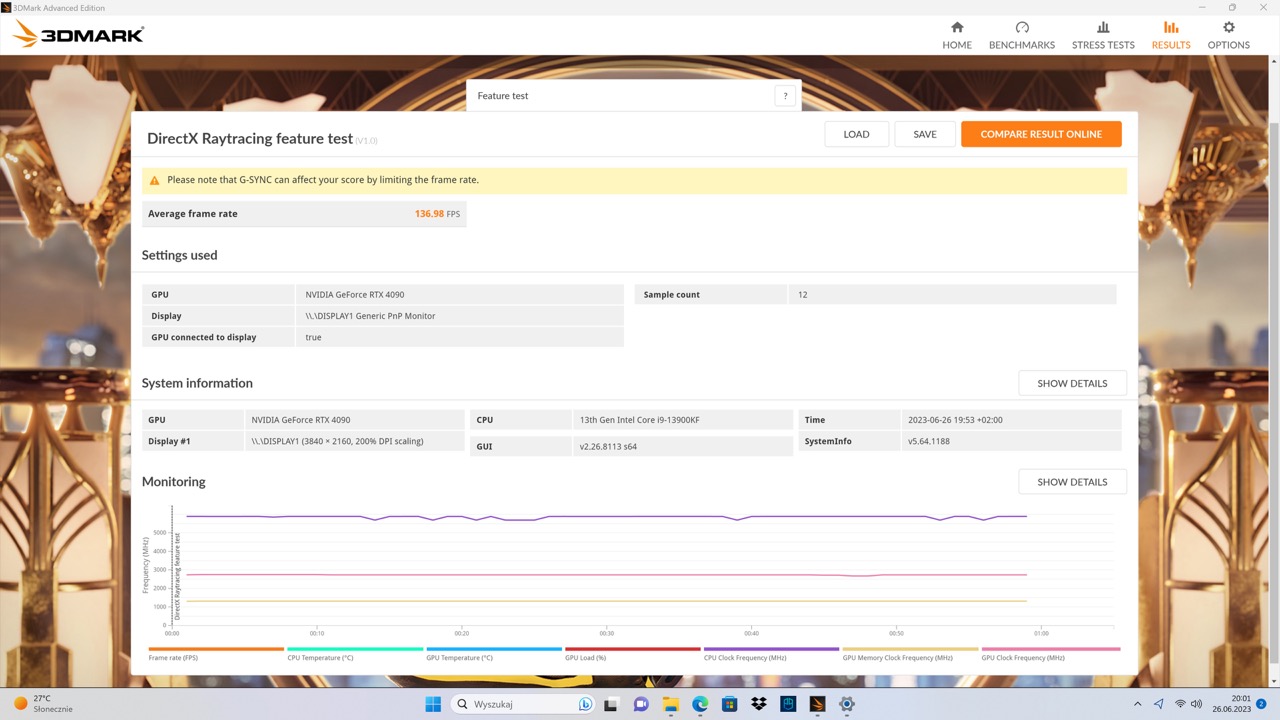Image resolution: width=1280 pixels, height=720 pixels.
Task: Click the average frame rate value 136.98
Action: [429, 214]
